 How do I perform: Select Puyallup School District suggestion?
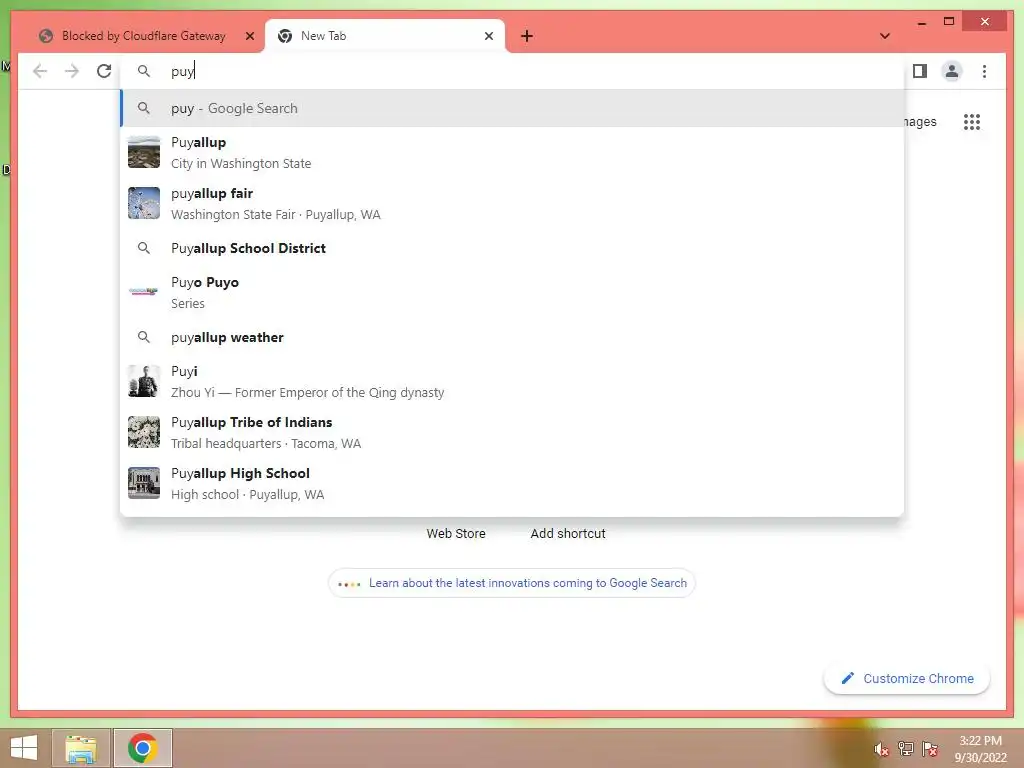(512, 248)
